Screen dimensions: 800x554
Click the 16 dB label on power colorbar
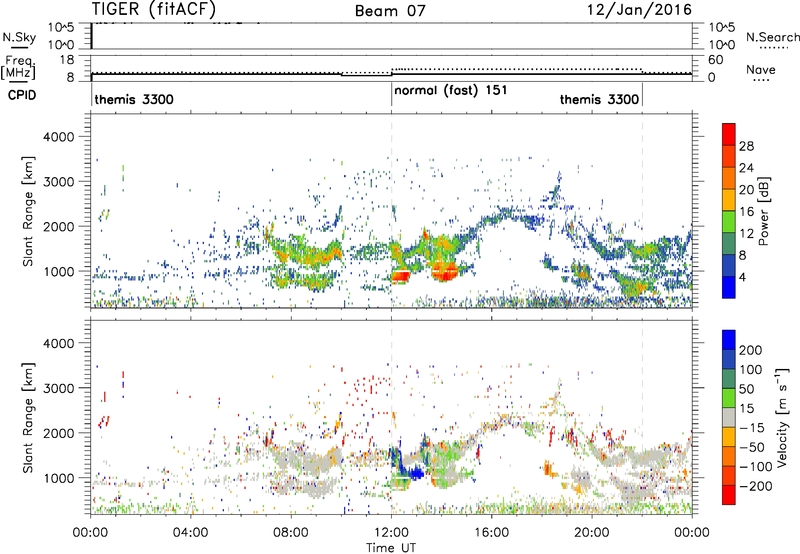(x=746, y=212)
